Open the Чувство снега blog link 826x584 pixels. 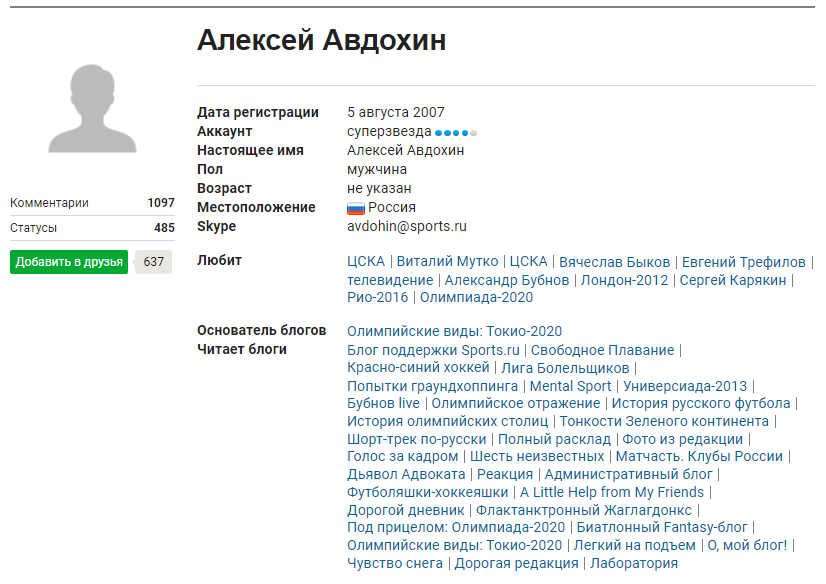(395, 563)
